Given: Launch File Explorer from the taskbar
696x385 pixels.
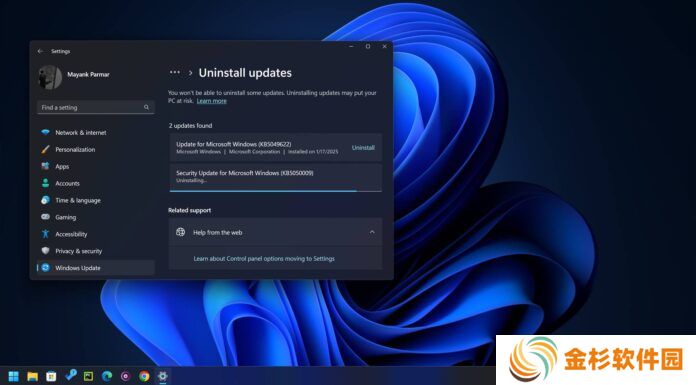Looking at the screenshot, I should coord(32,376).
